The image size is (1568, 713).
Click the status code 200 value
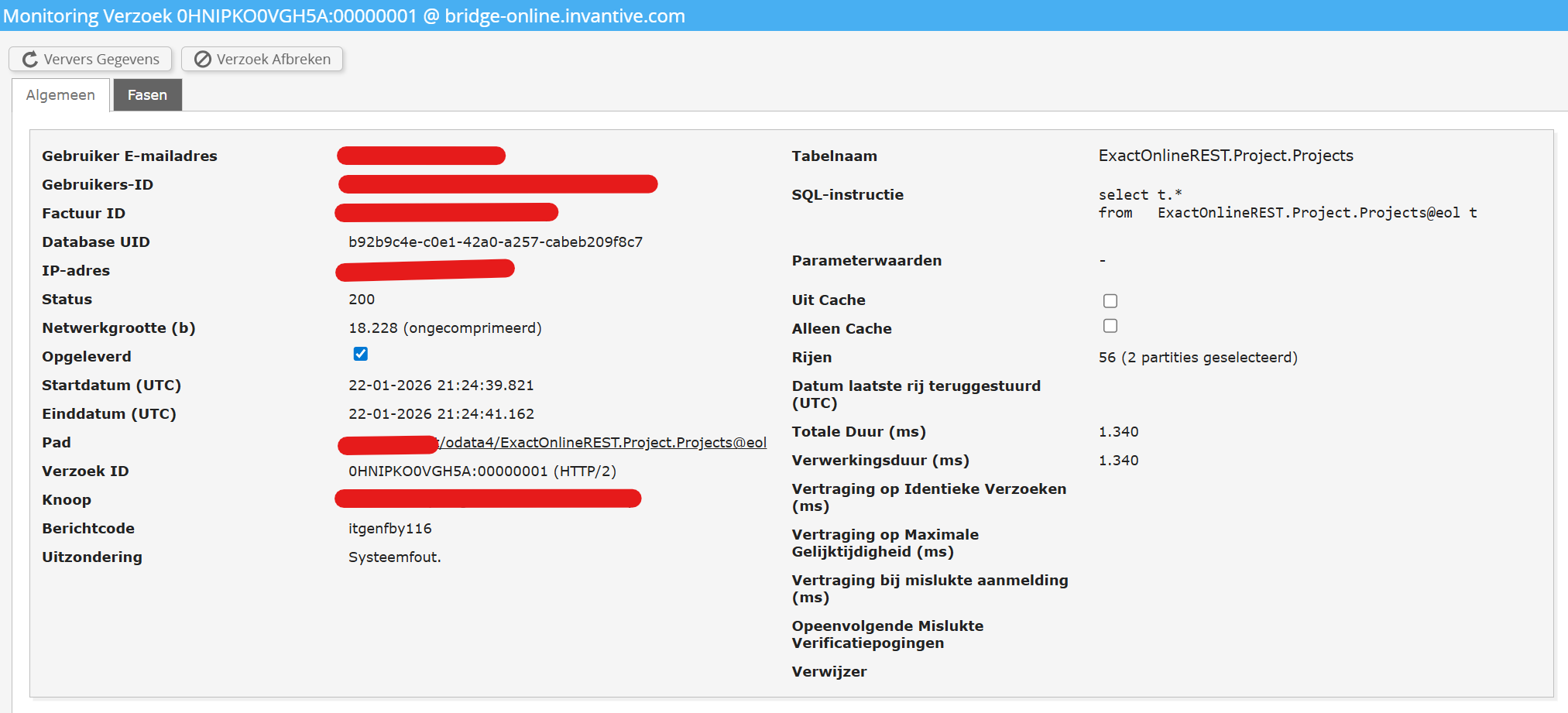point(361,299)
